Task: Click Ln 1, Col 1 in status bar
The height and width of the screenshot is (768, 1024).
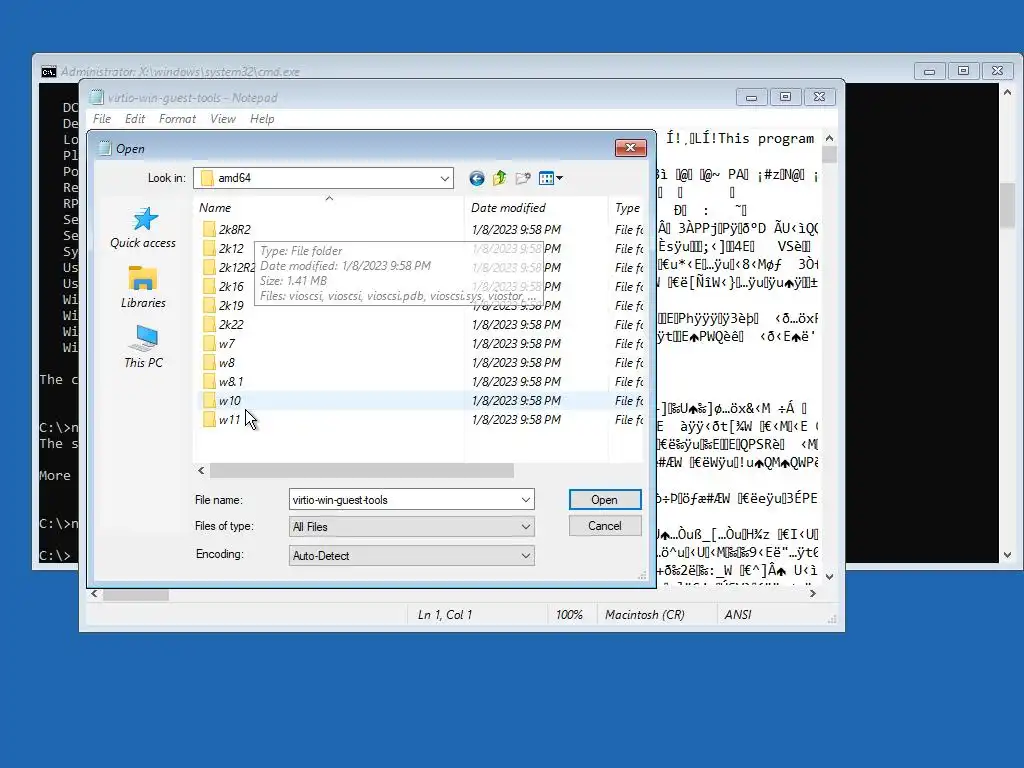Action: 445,615
